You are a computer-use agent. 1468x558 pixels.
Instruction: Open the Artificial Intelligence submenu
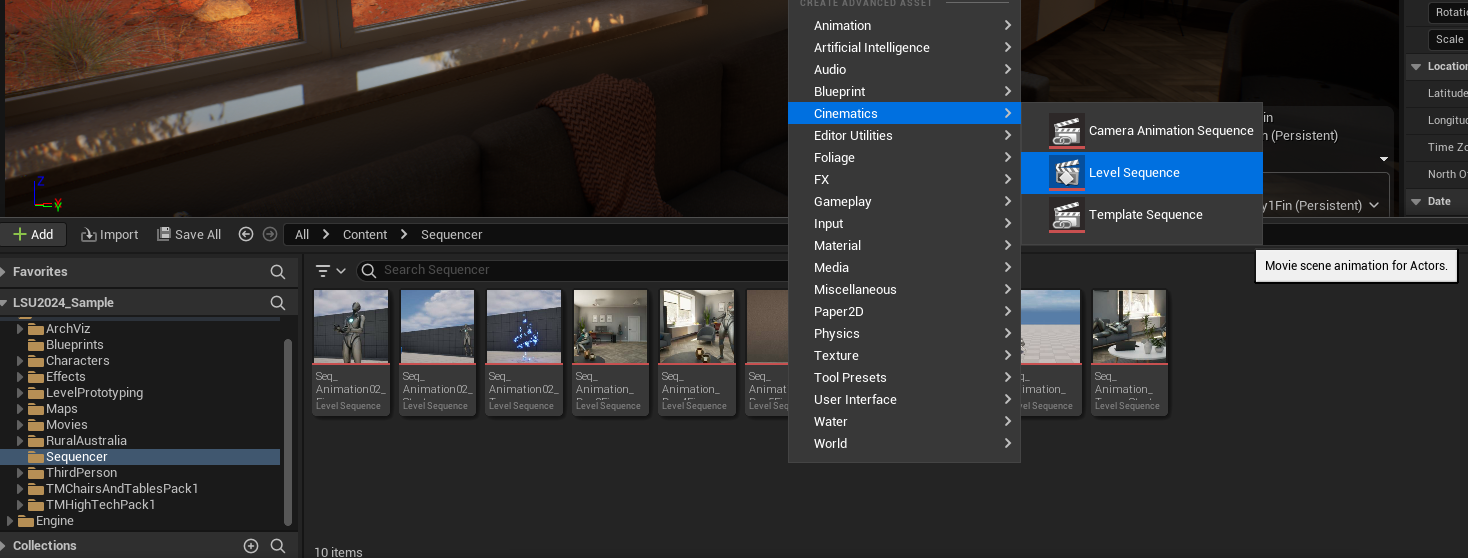(904, 48)
